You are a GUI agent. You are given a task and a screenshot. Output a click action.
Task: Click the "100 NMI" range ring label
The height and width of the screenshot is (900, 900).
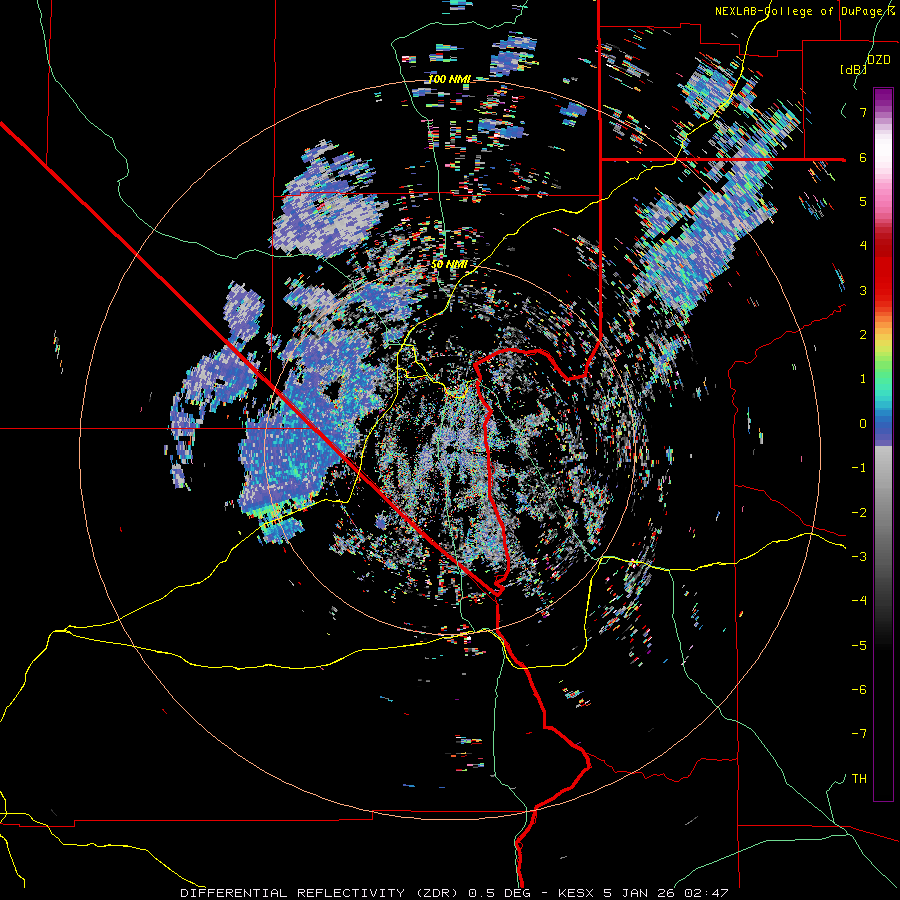coord(449,79)
